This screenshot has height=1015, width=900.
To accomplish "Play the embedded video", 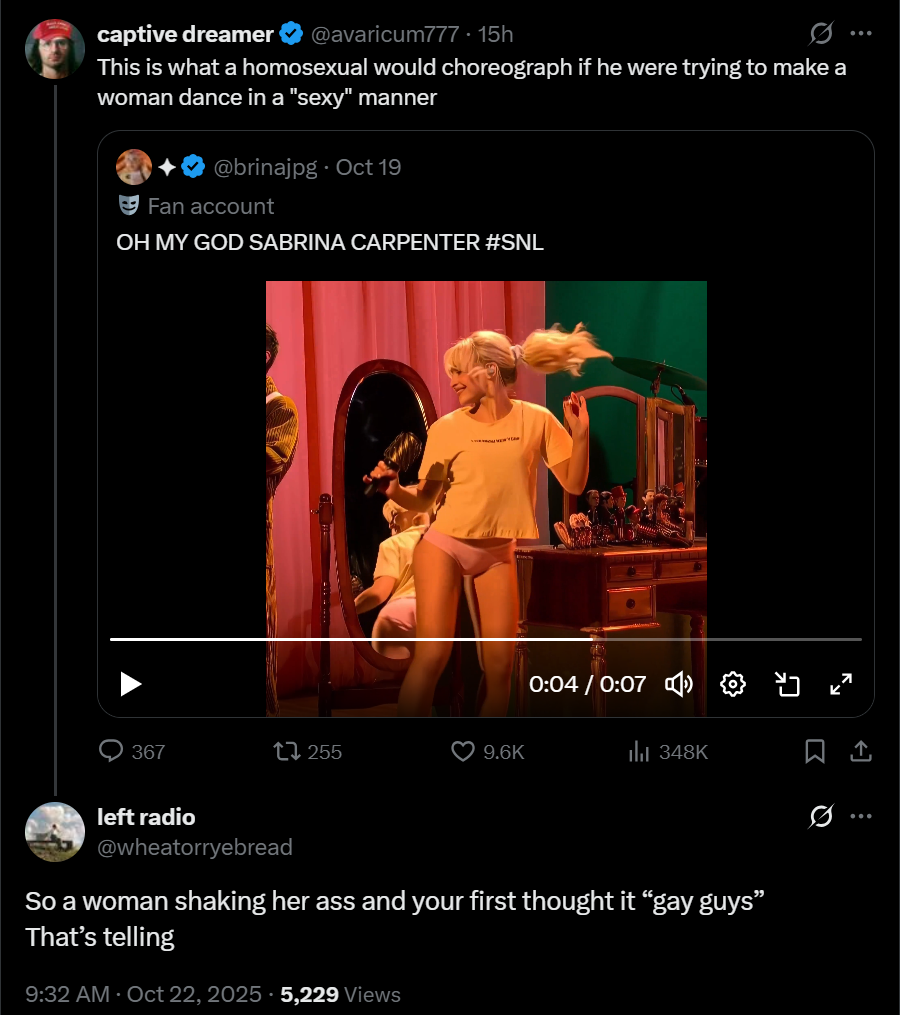I will pyautogui.click(x=130, y=684).
